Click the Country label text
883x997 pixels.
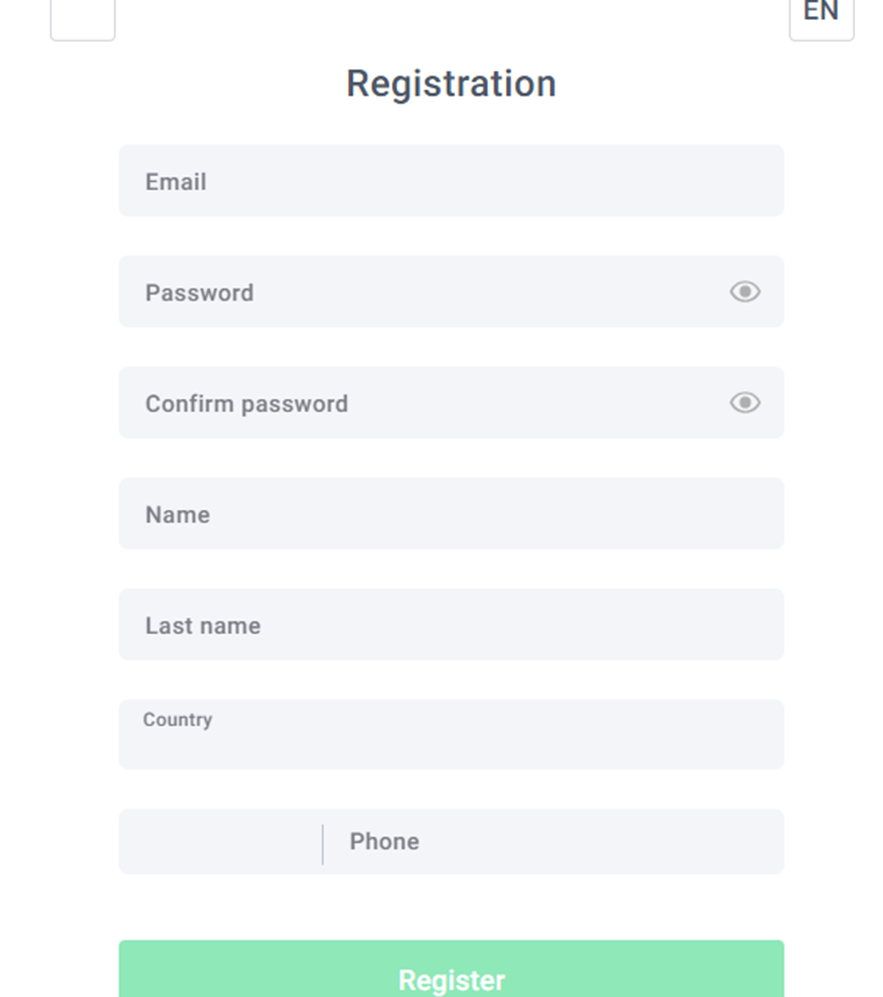pos(177,720)
